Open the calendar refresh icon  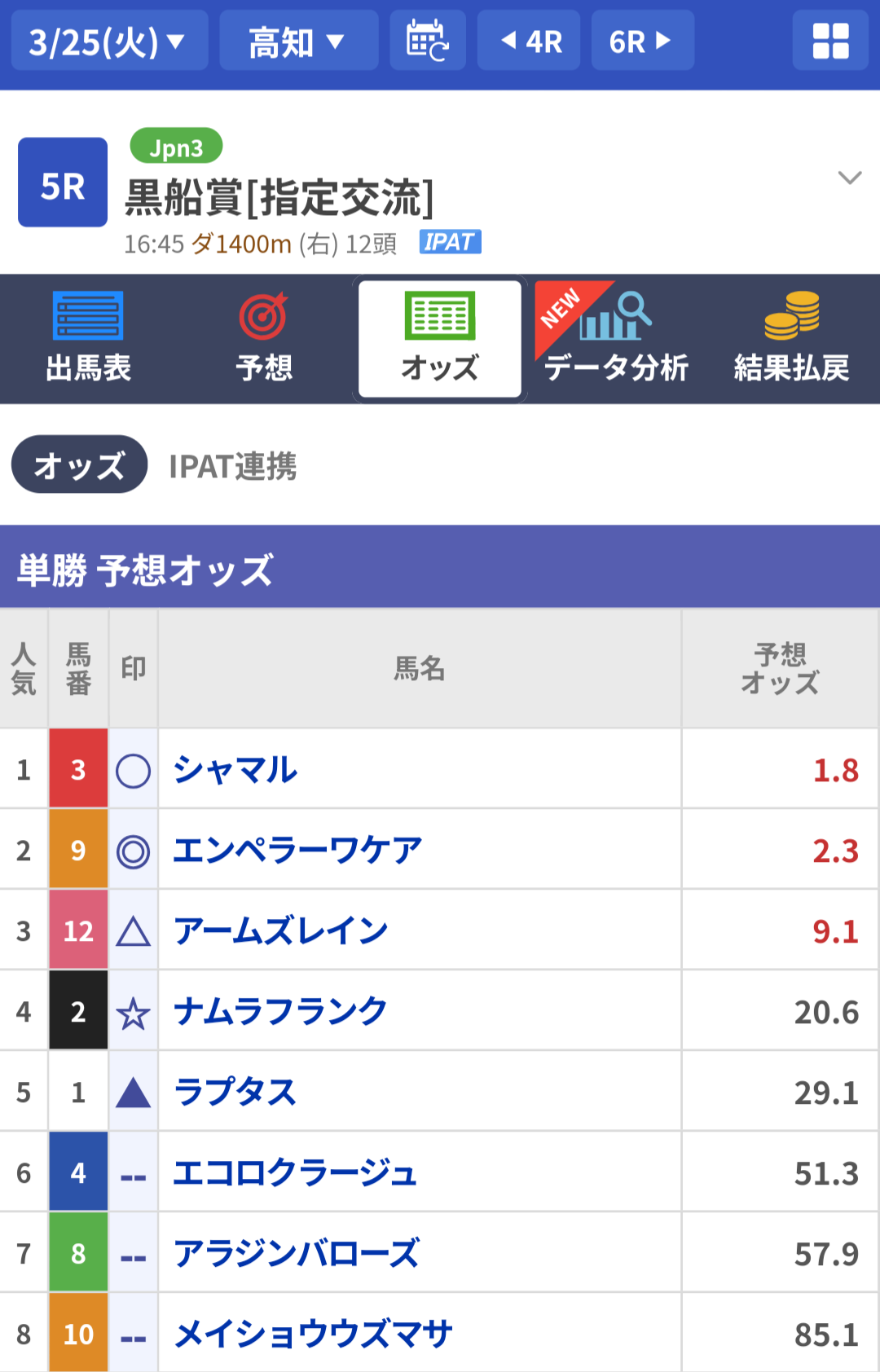click(427, 41)
